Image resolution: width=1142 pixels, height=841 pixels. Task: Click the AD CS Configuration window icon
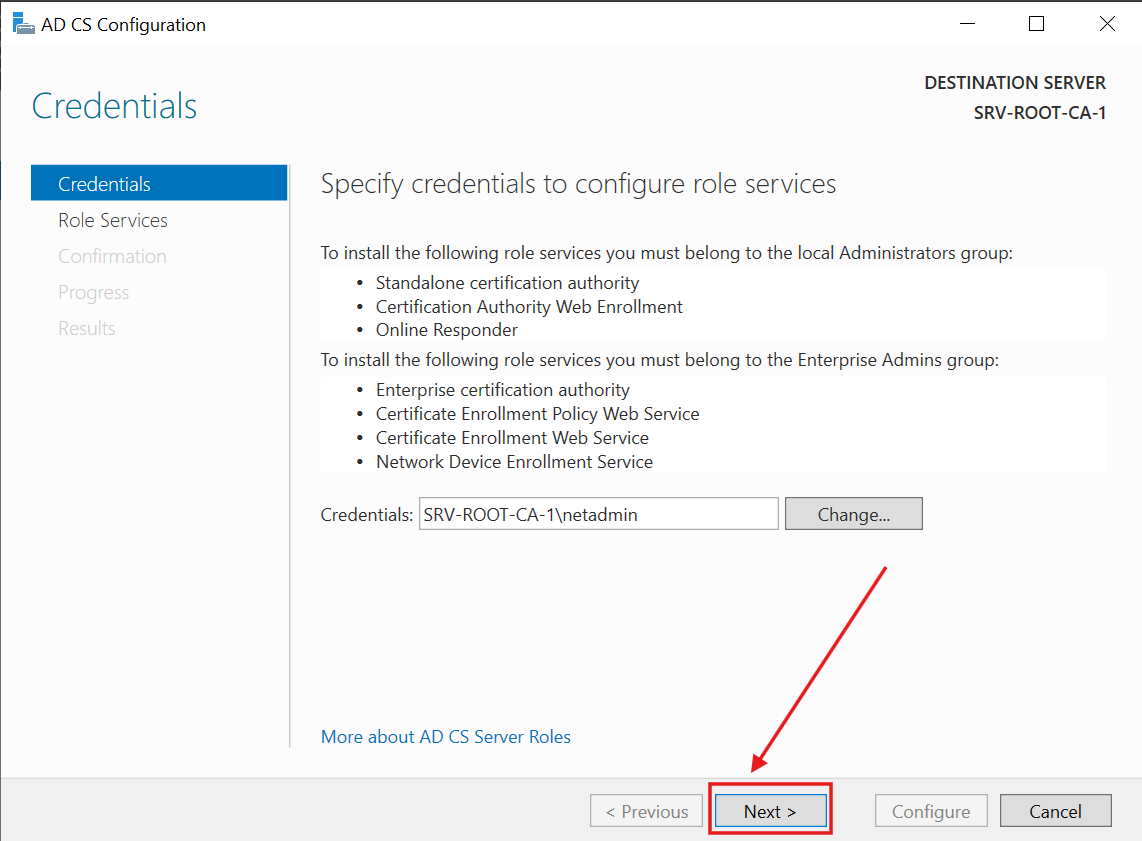(x=22, y=23)
